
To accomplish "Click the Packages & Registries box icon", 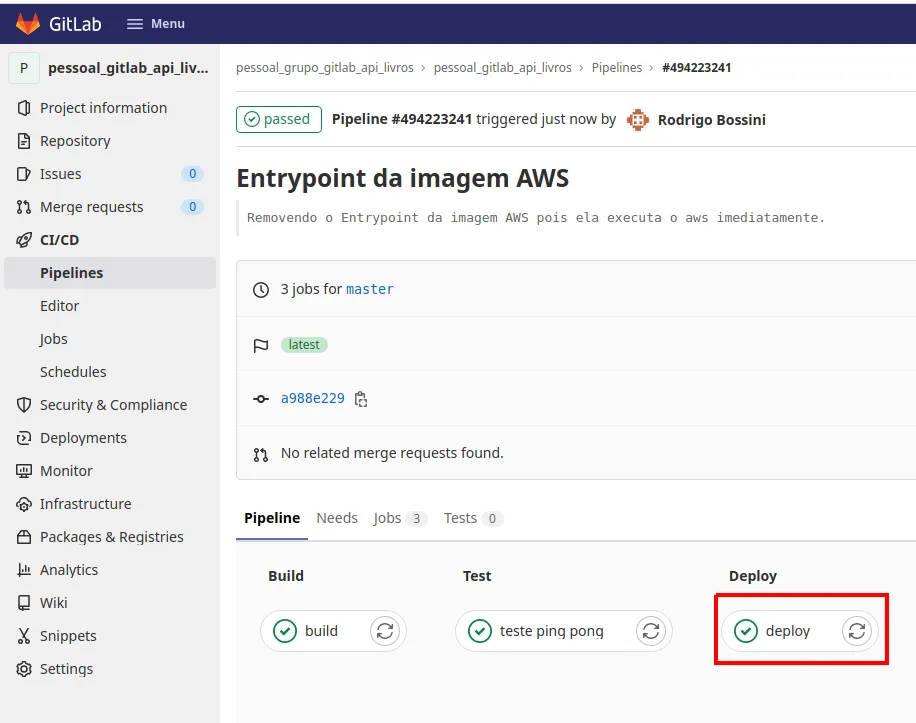I will (x=24, y=537).
